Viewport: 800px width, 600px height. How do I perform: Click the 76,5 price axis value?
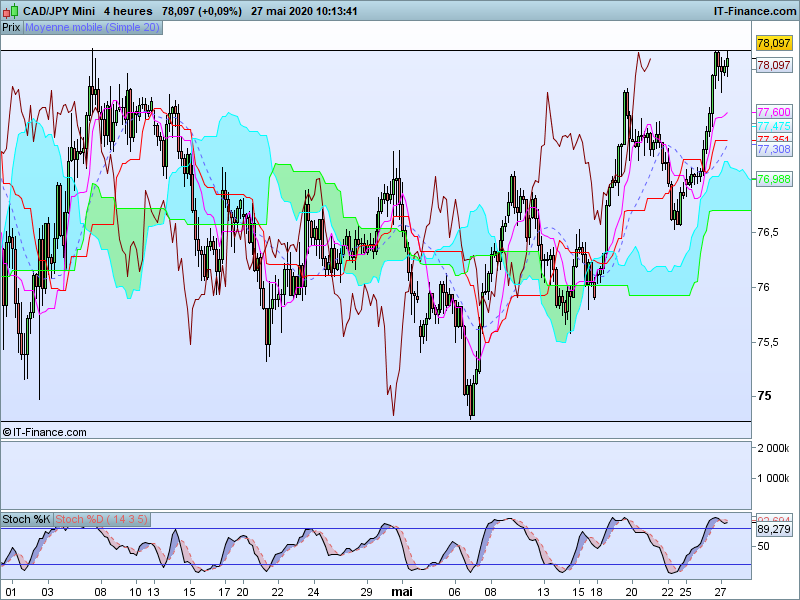pos(768,232)
